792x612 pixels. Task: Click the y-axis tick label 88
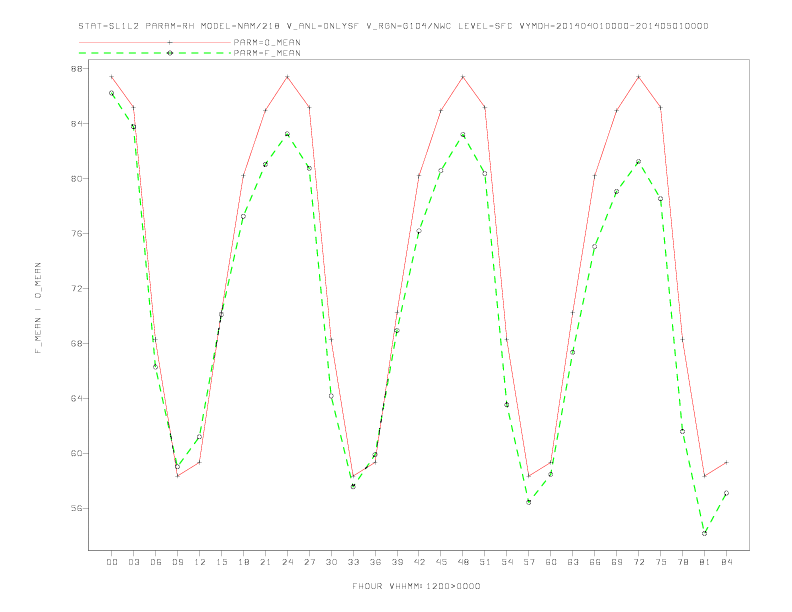(x=79, y=69)
